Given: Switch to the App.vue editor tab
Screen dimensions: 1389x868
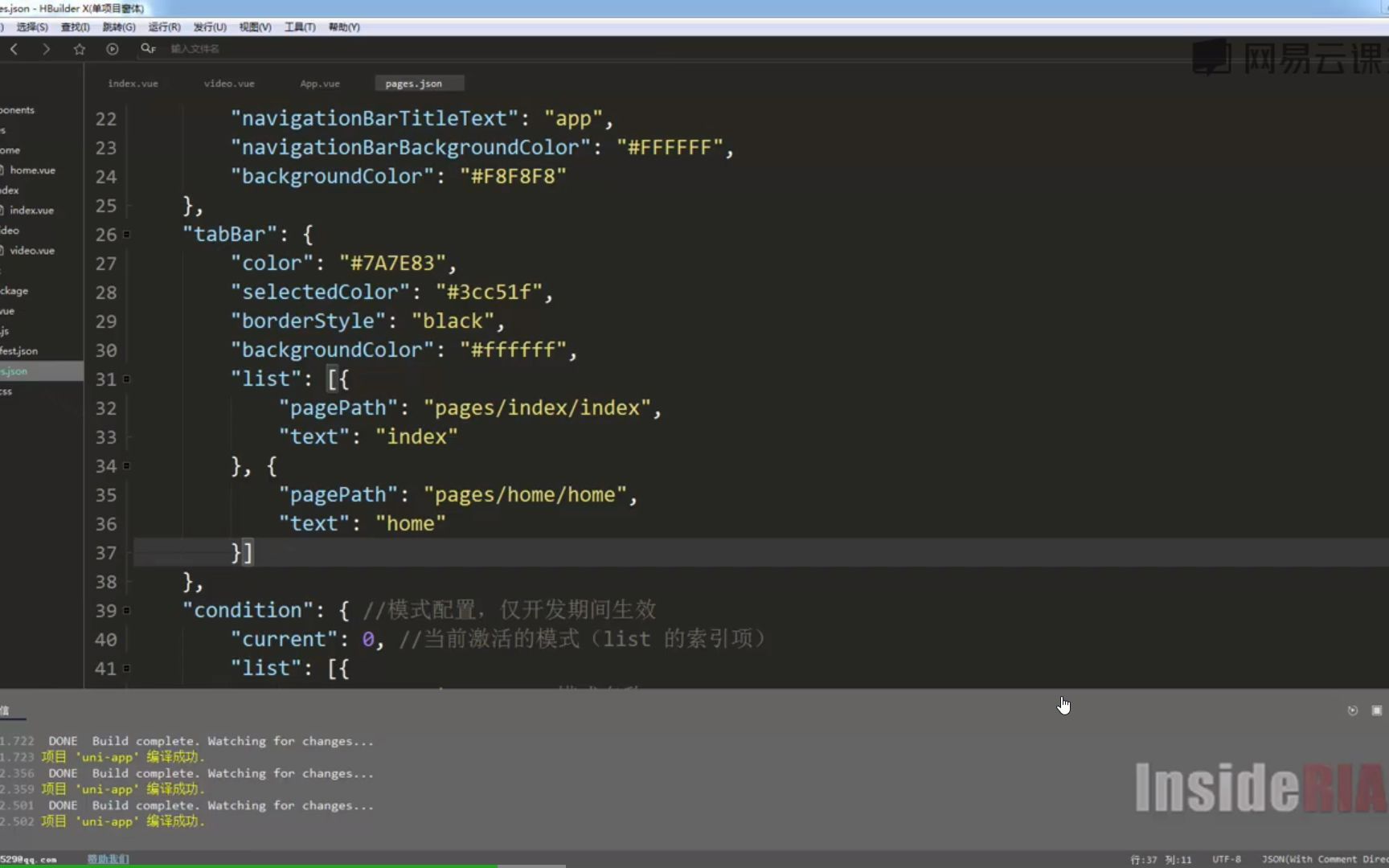Looking at the screenshot, I should 320,84.
